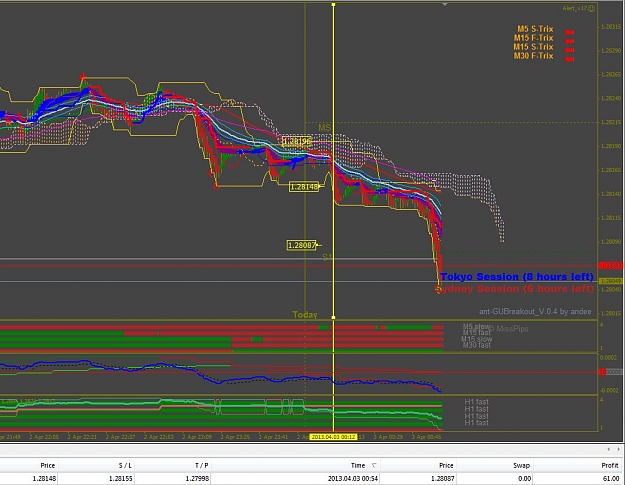Click the top handle of the yellow vertical line
This screenshot has height=485, width=625.
(333, 5)
